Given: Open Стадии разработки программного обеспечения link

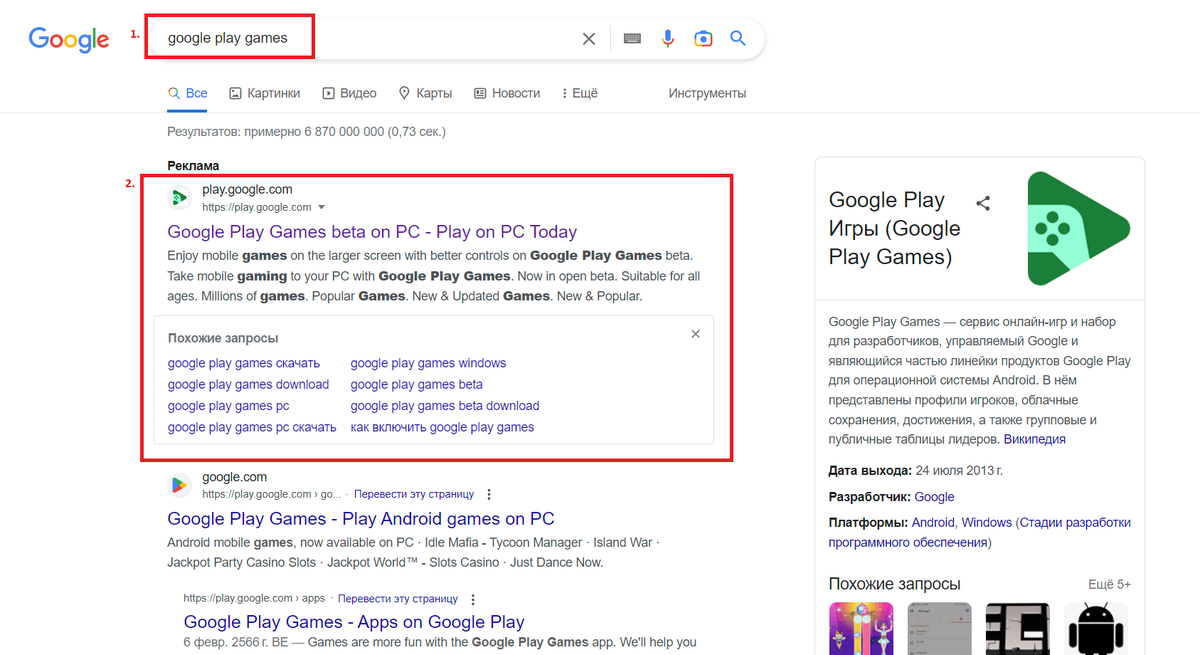Looking at the screenshot, I should click(x=980, y=532).
